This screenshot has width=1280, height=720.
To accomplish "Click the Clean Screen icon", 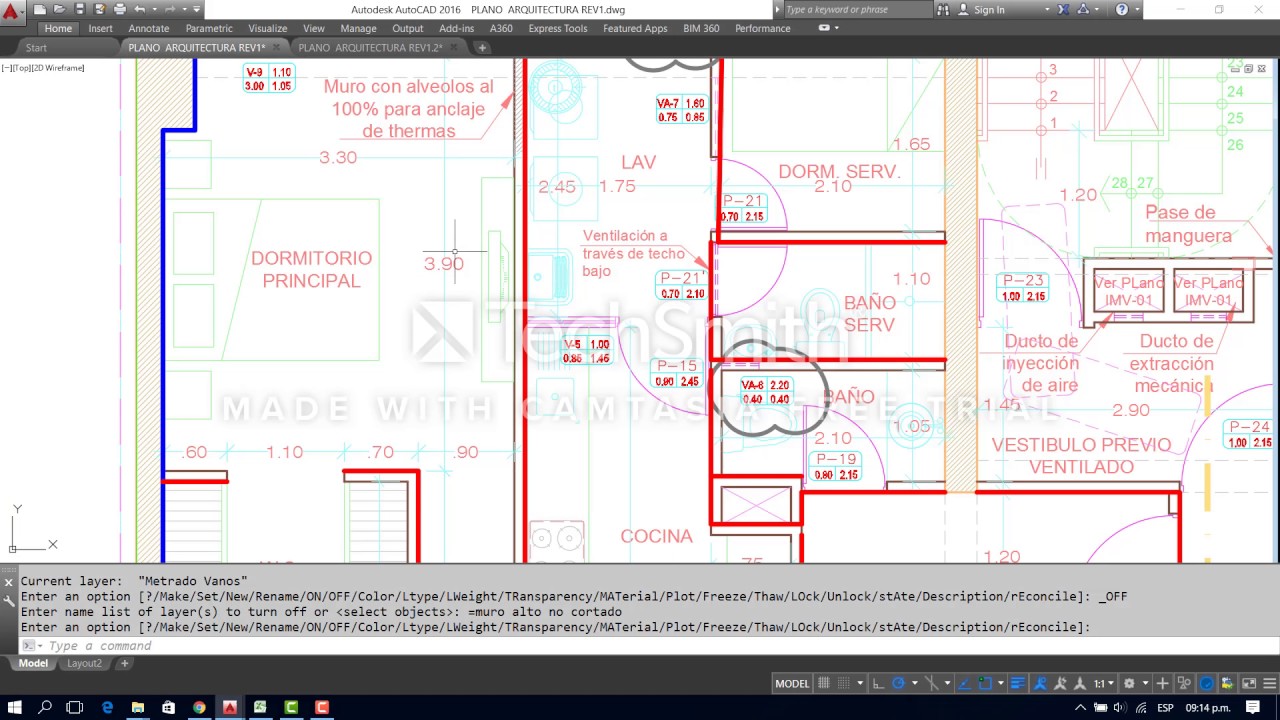I will pos(1248,684).
